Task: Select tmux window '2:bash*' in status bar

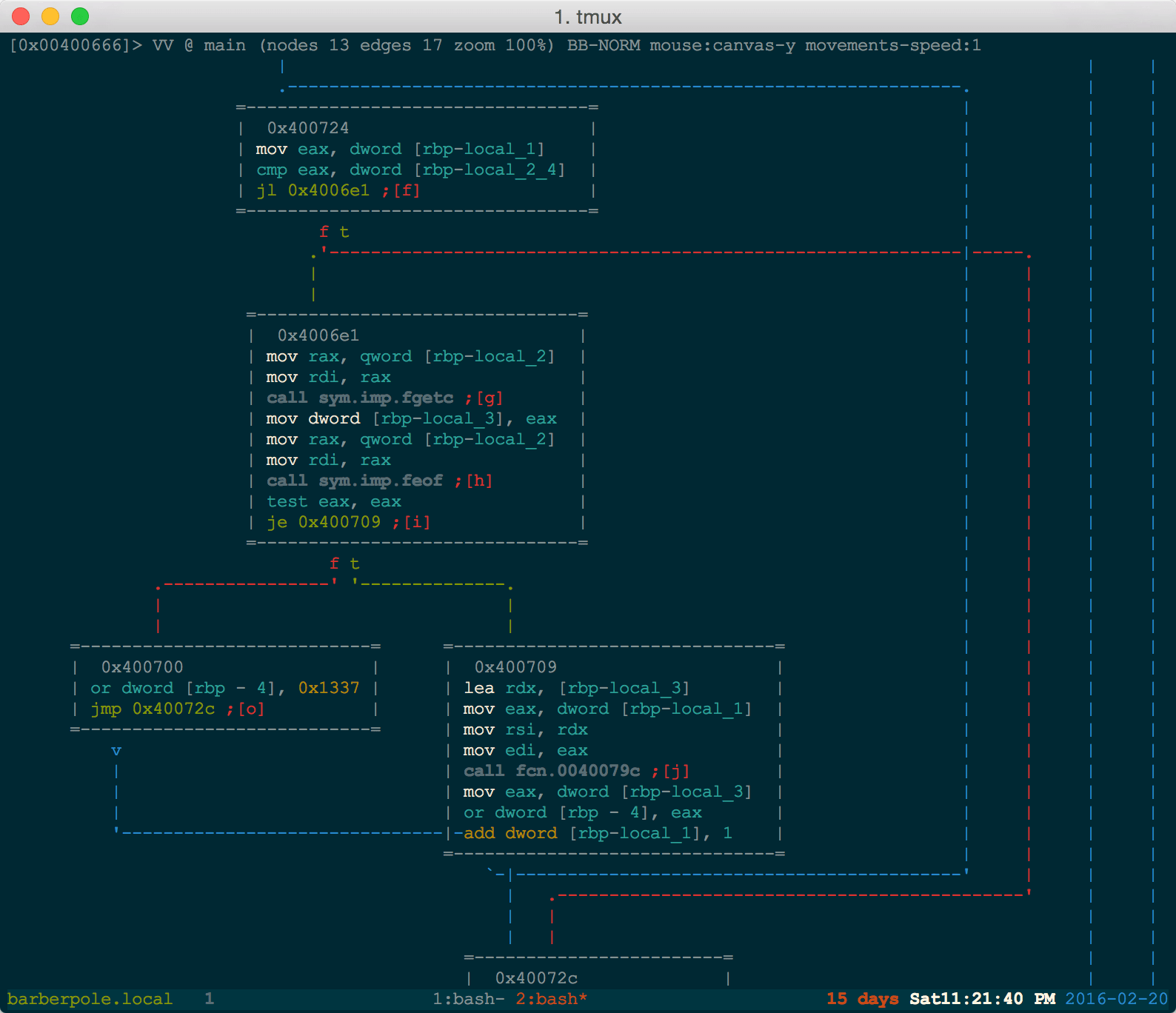Action: [x=552, y=999]
